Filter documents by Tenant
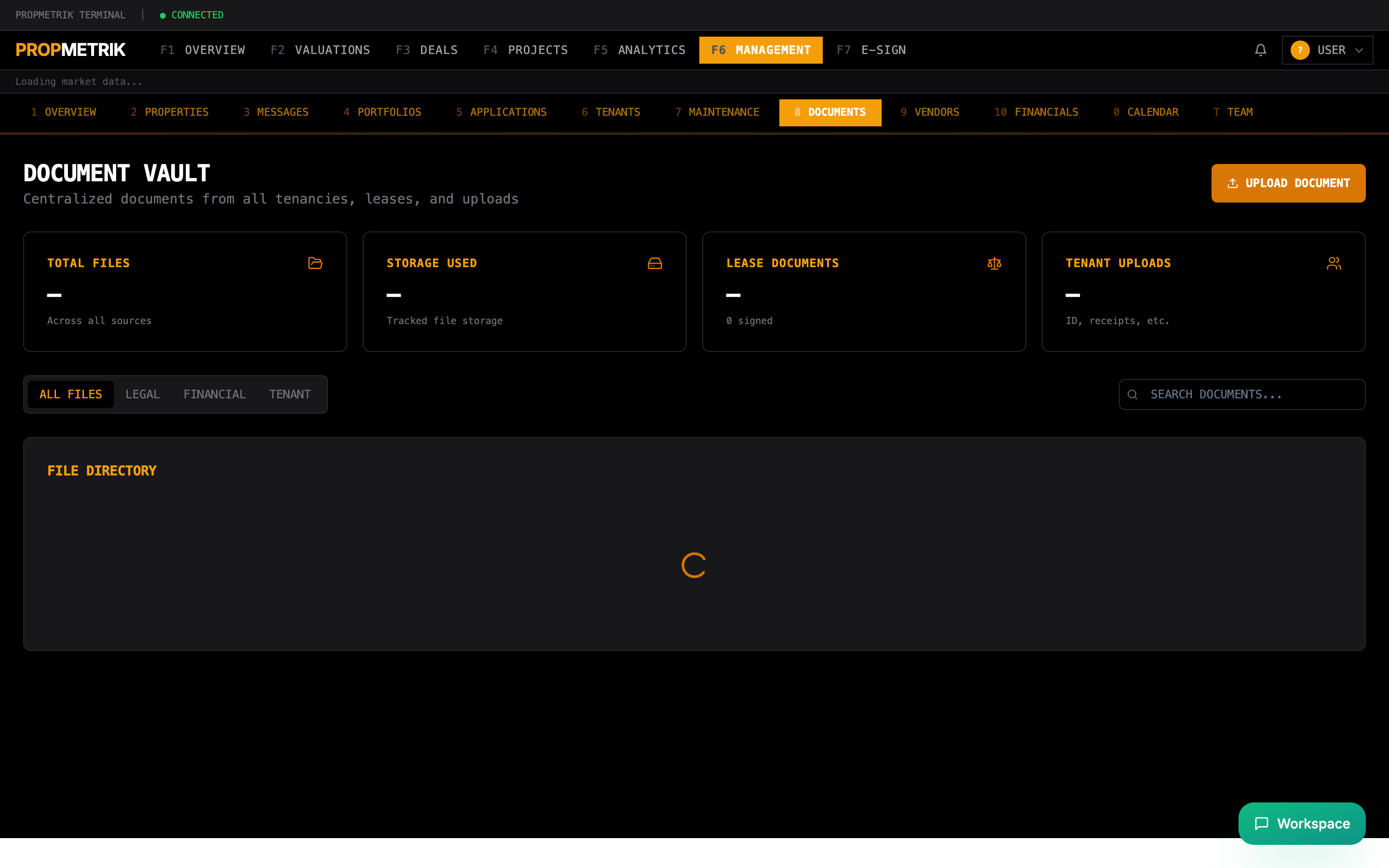 tap(290, 394)
